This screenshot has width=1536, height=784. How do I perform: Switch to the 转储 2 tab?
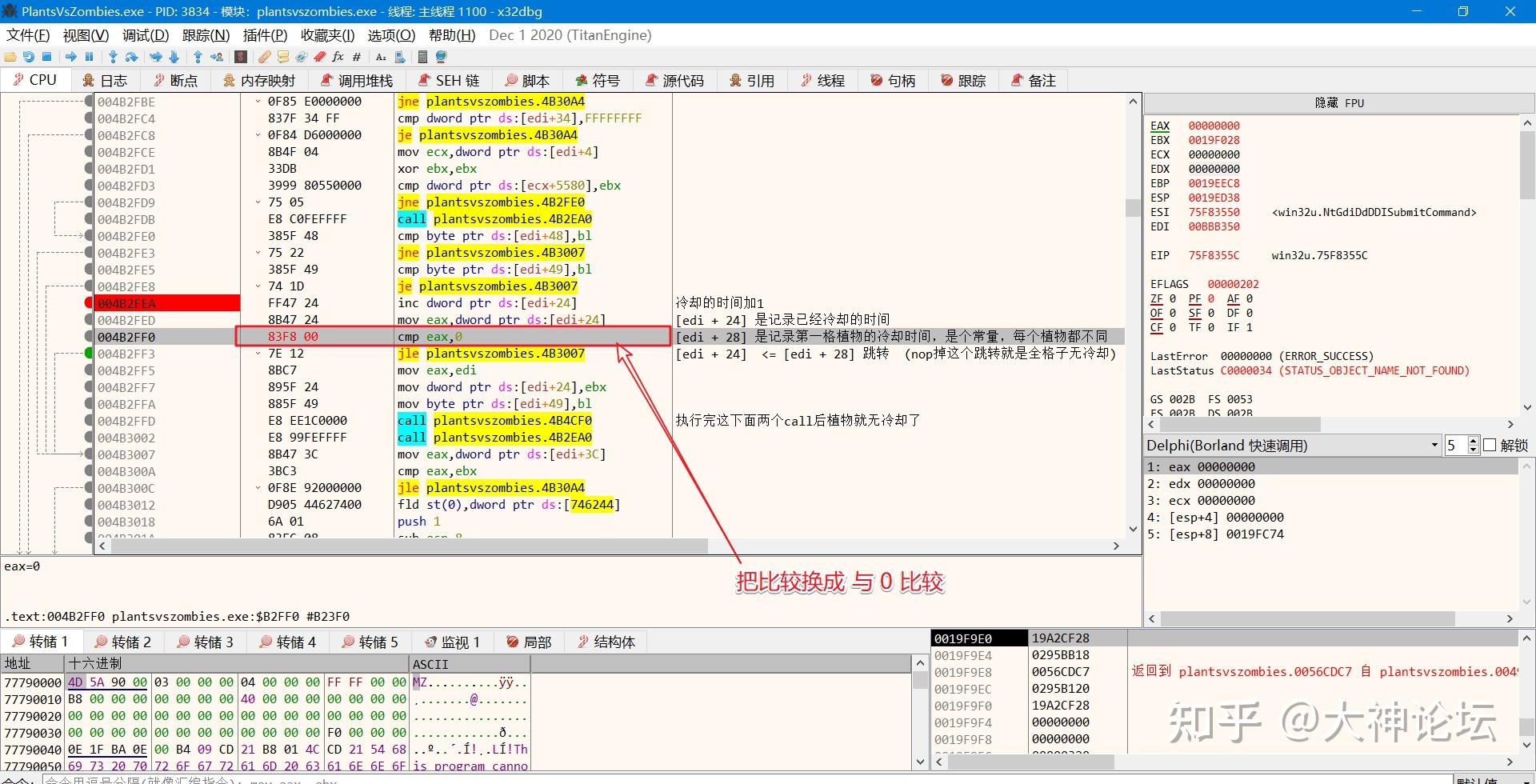click(x=123, y=642)
